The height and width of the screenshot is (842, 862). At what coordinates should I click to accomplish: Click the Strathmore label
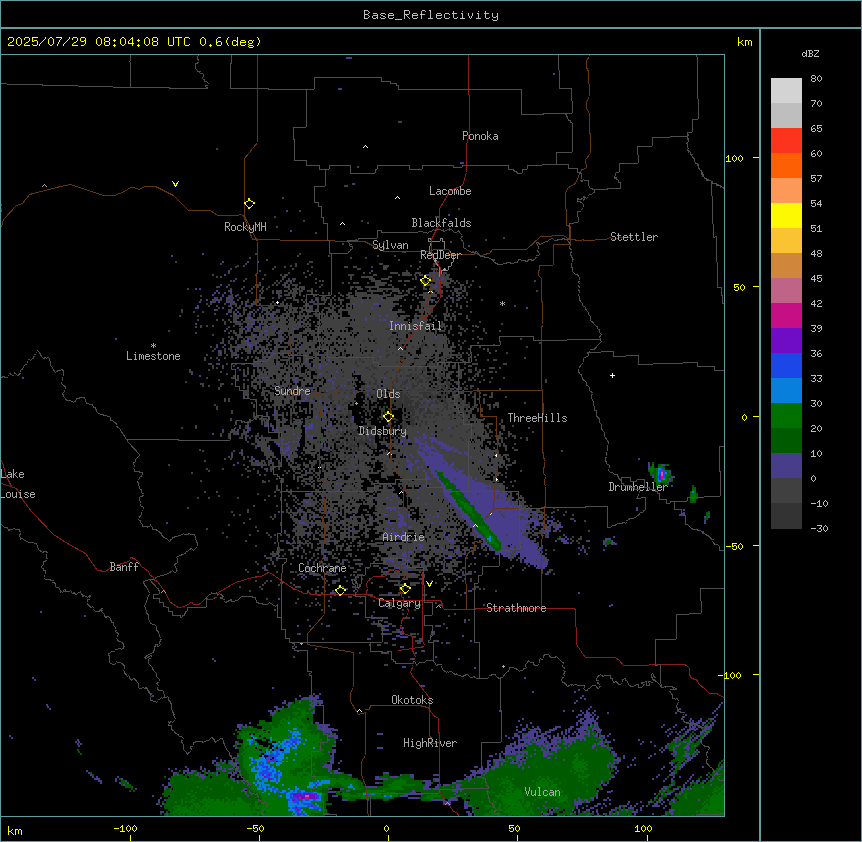516,608
